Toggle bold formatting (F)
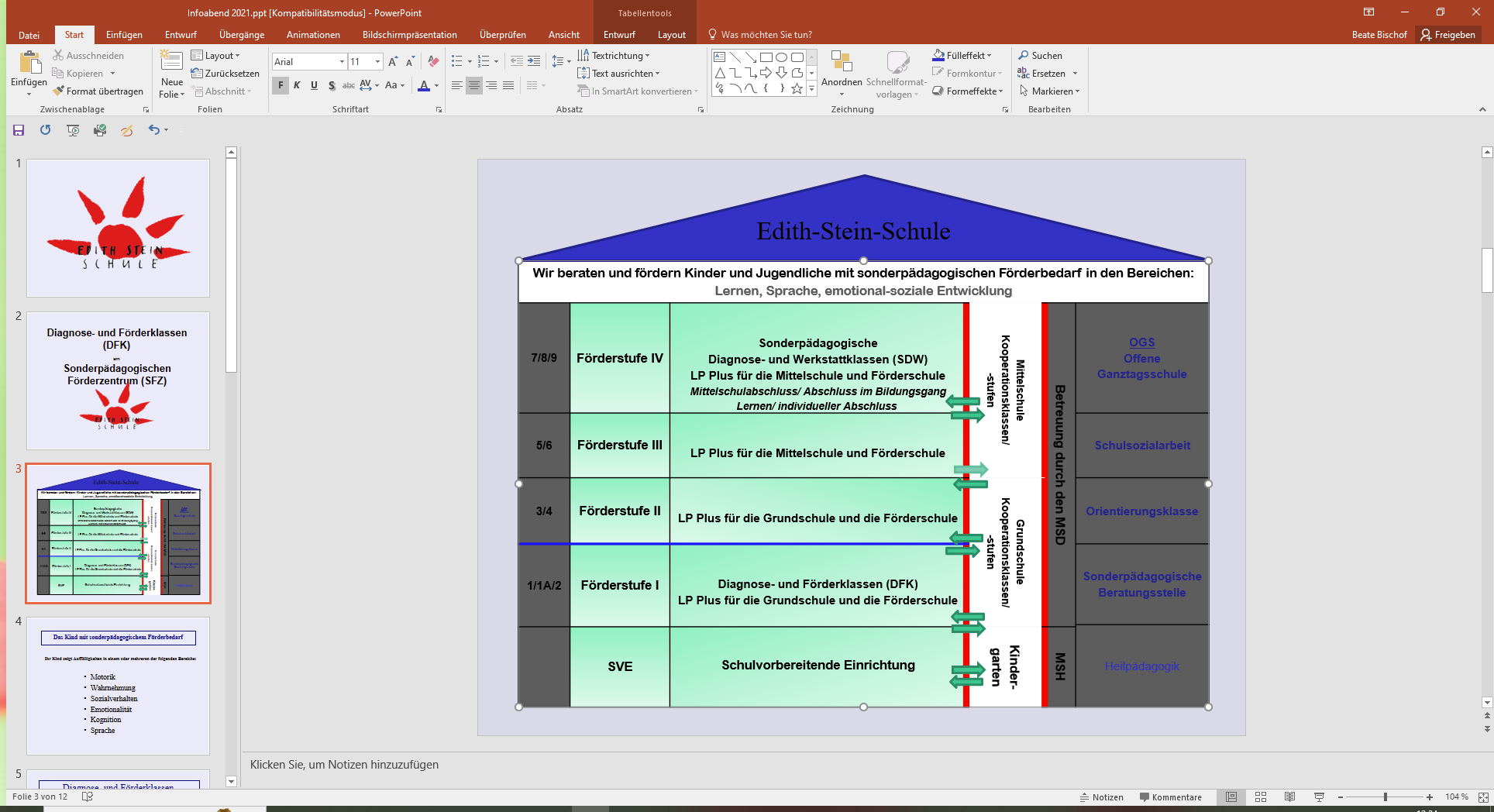The image size is (1494, 812). coord(281,85)
